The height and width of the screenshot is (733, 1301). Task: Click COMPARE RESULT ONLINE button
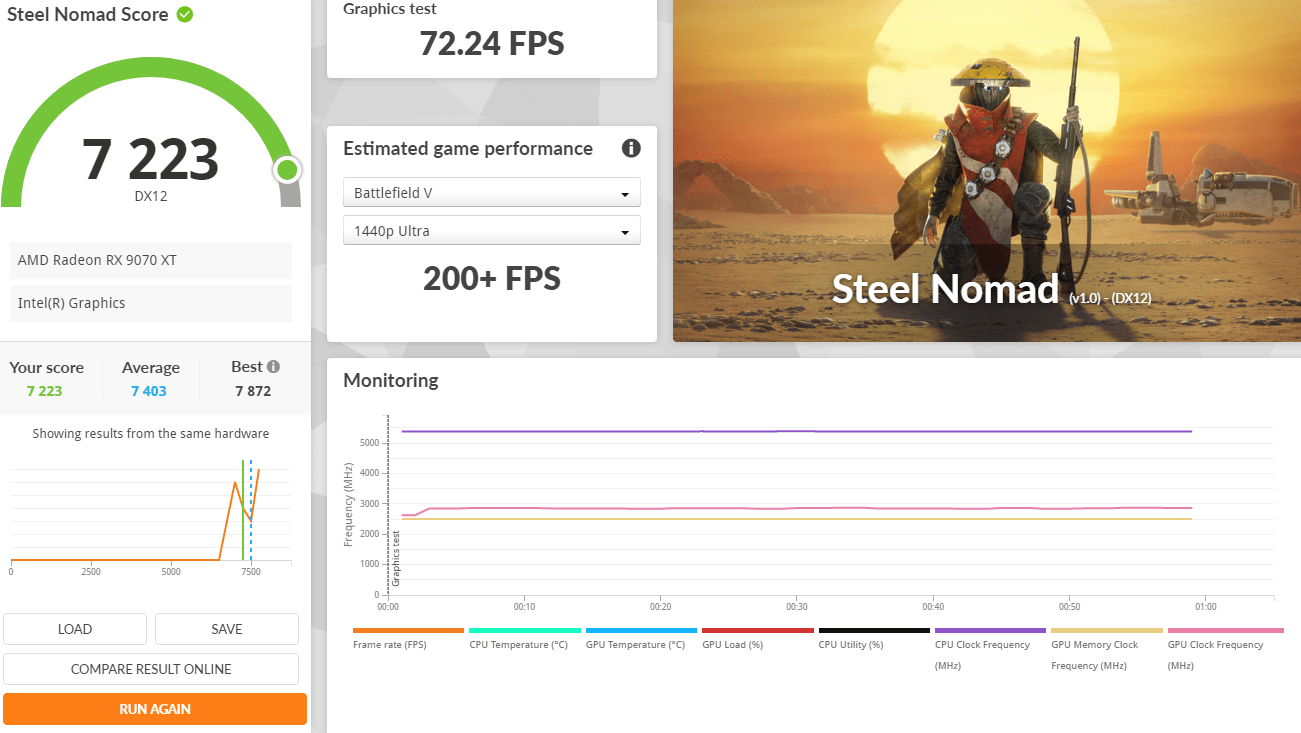pos(151,669)
